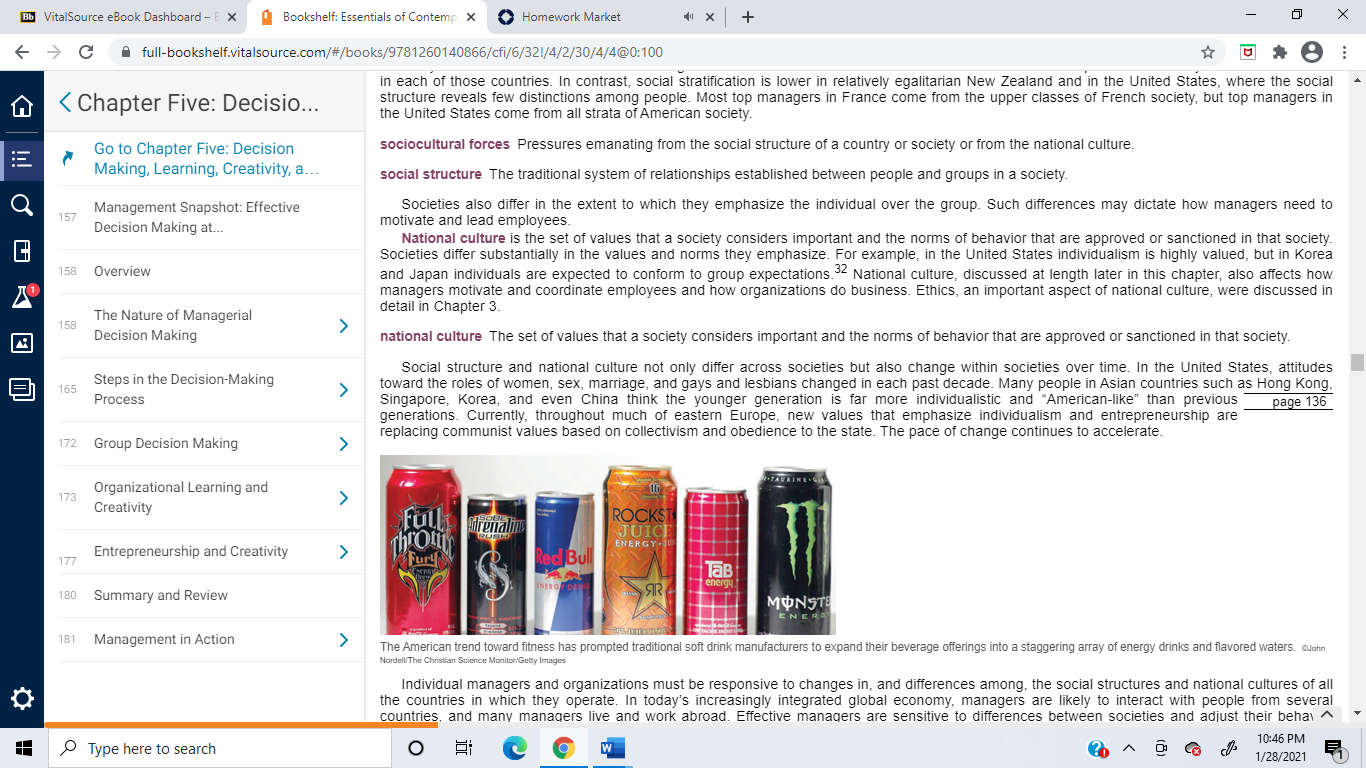The image size is (1366, 768).
Task: Reload the current page
Action: 86,52
